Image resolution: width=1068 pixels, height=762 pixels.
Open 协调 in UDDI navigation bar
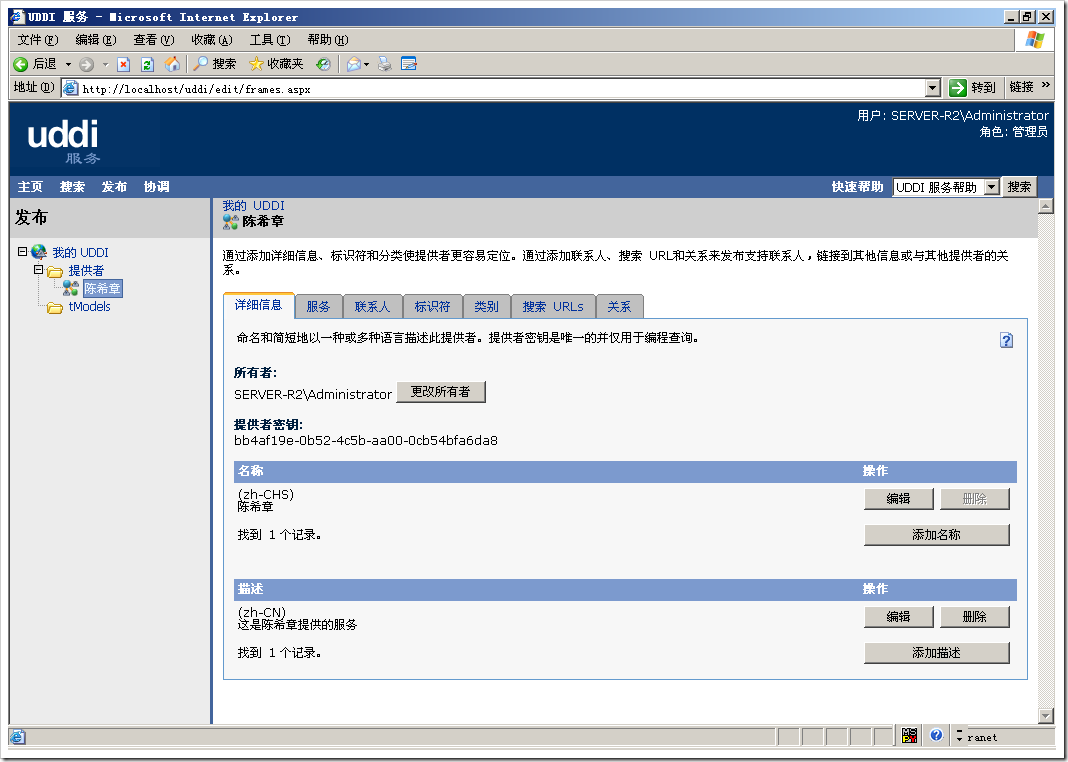point(157,187)
